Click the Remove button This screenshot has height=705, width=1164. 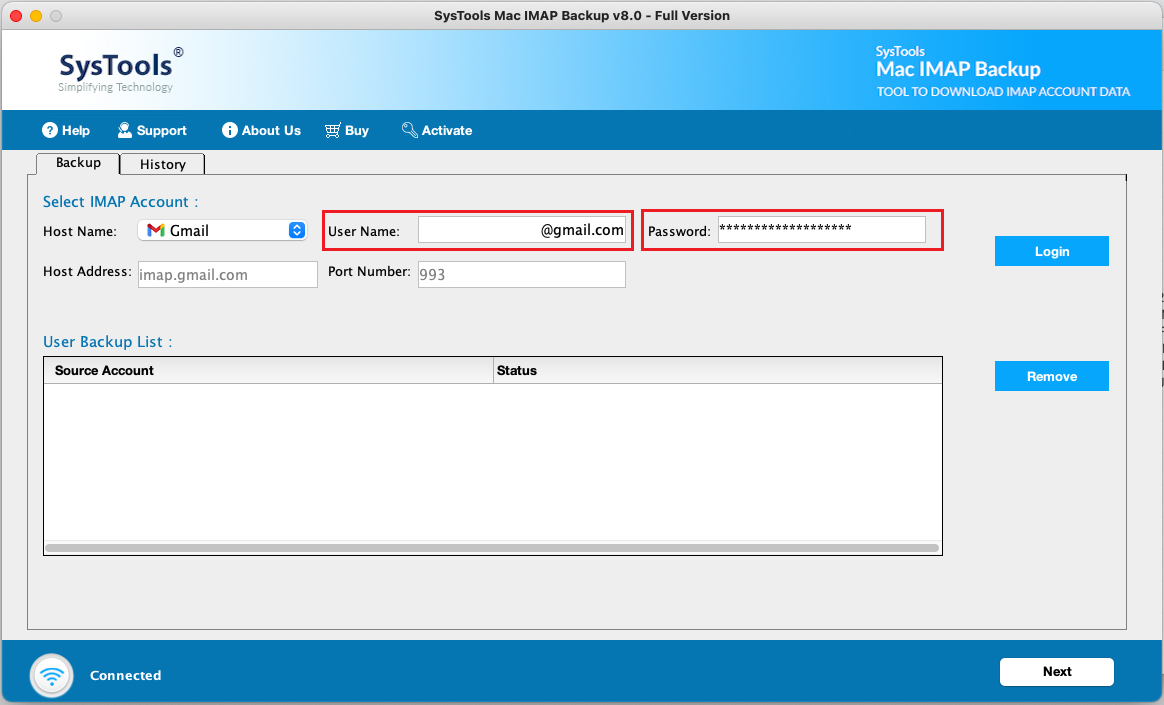[1052, 376]
